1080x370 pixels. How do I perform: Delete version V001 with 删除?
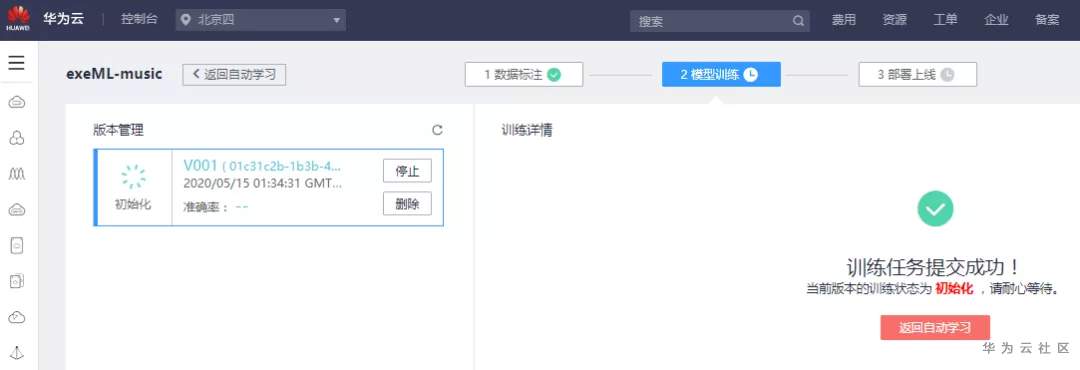point(407,203)
